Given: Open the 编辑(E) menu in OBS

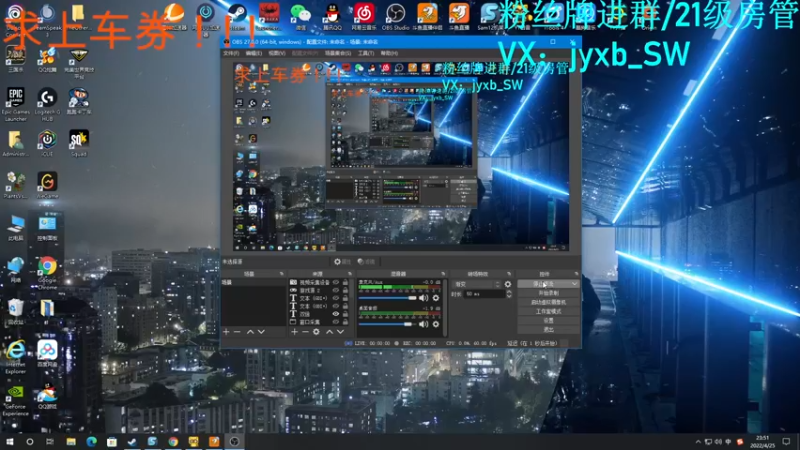Looking at the screenshot, I should pyautogui.click(x=254, y=53).
